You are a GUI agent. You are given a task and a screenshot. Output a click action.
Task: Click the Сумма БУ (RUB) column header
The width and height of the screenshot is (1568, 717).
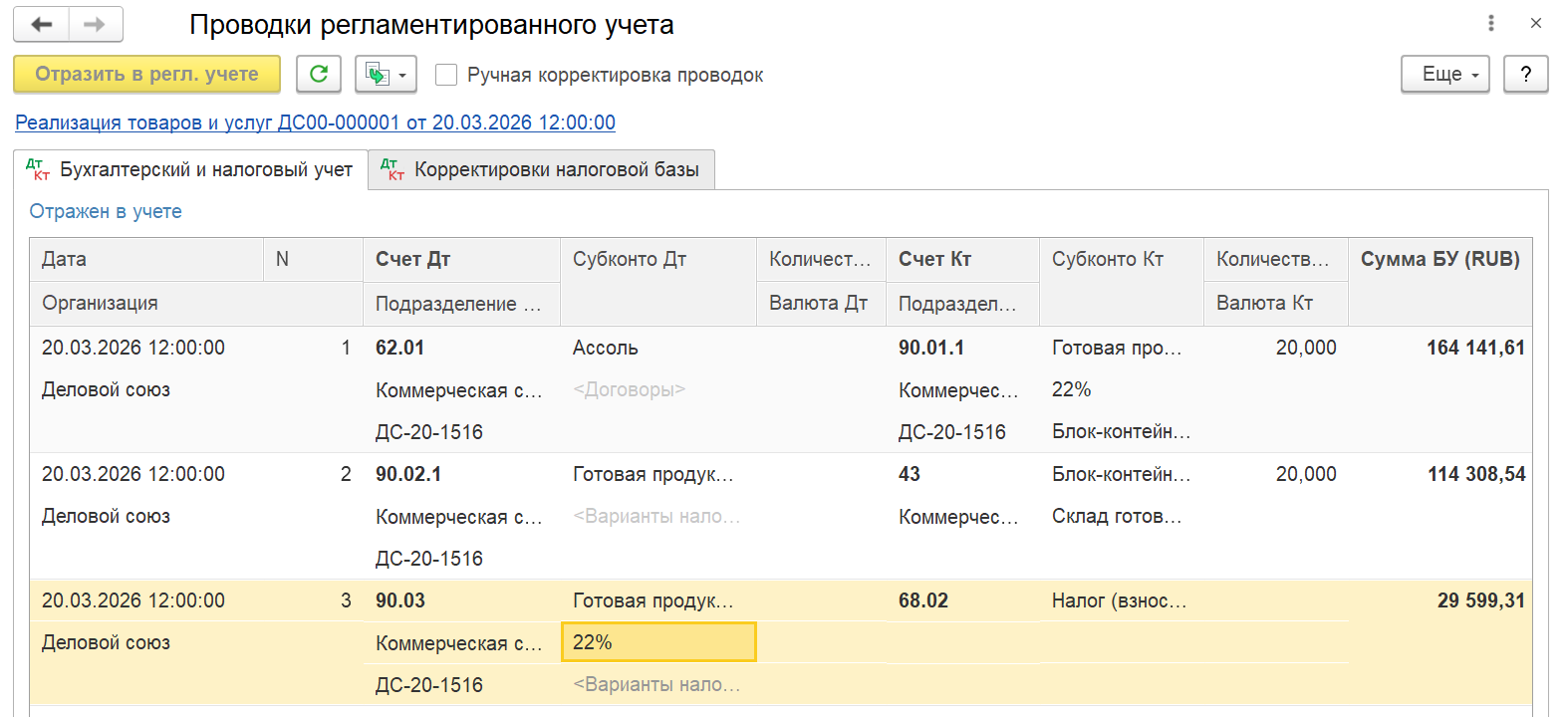(1439, 282)
